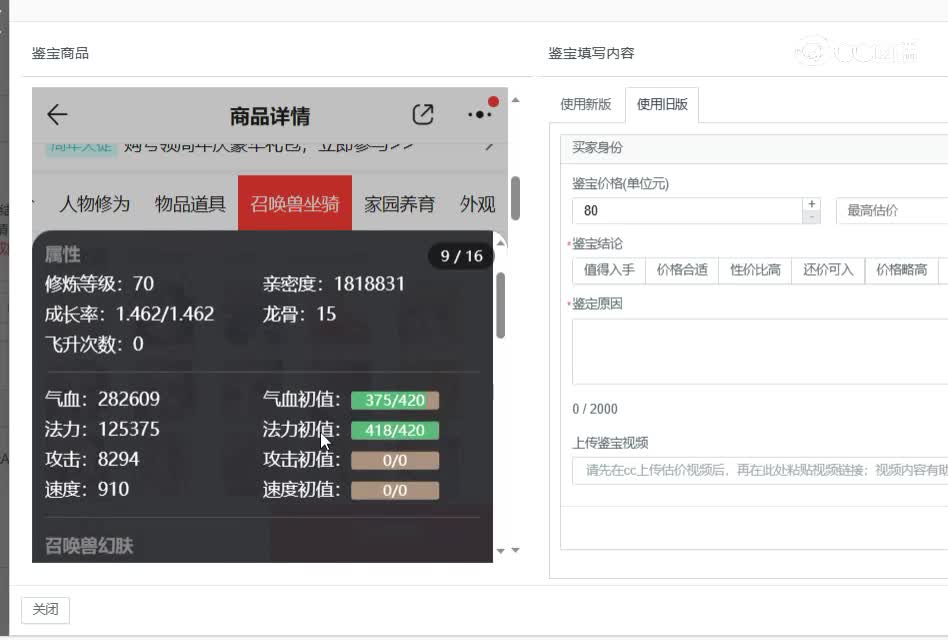Click the 法力初值 418/420 progress bar

tap(395, 430)
